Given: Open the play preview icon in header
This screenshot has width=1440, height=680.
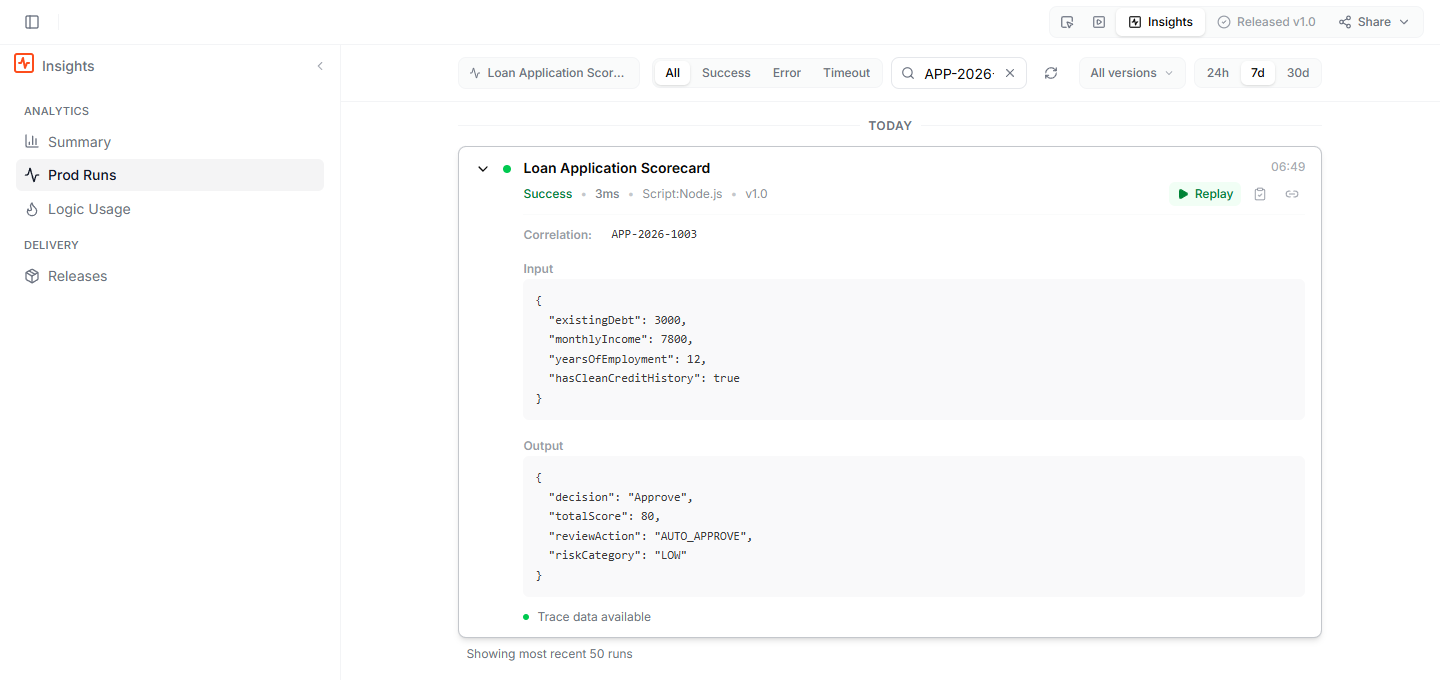Looking at the screenshot, I should tap(1099, 22).
